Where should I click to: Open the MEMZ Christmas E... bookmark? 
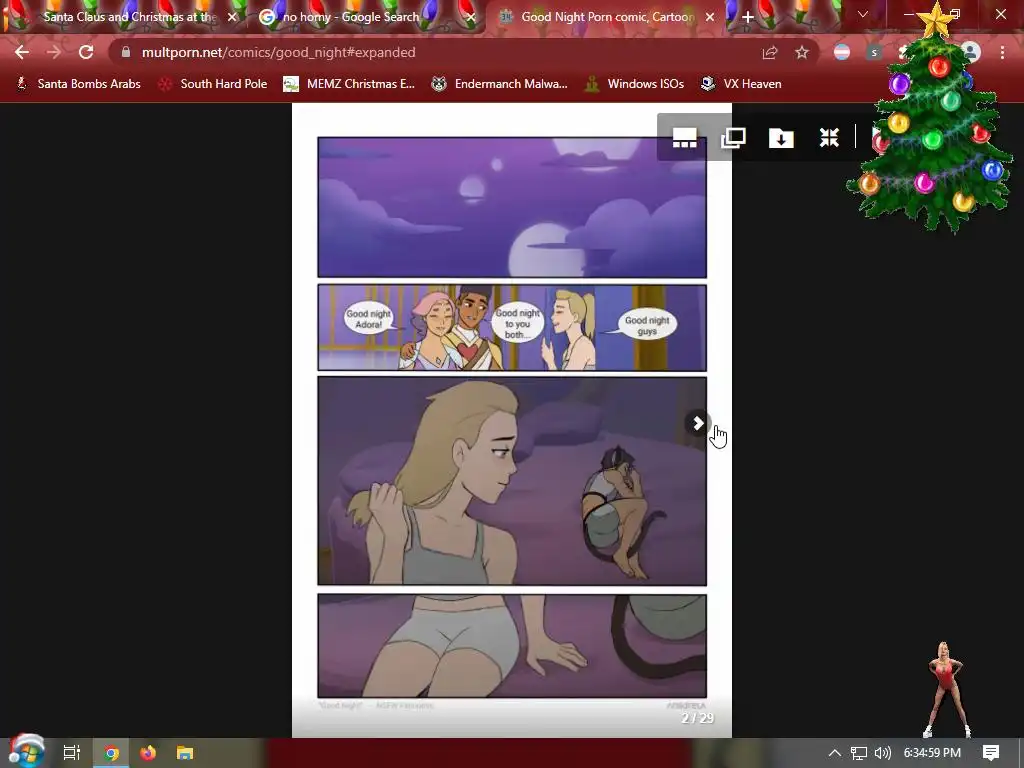(x=349, y=84)
